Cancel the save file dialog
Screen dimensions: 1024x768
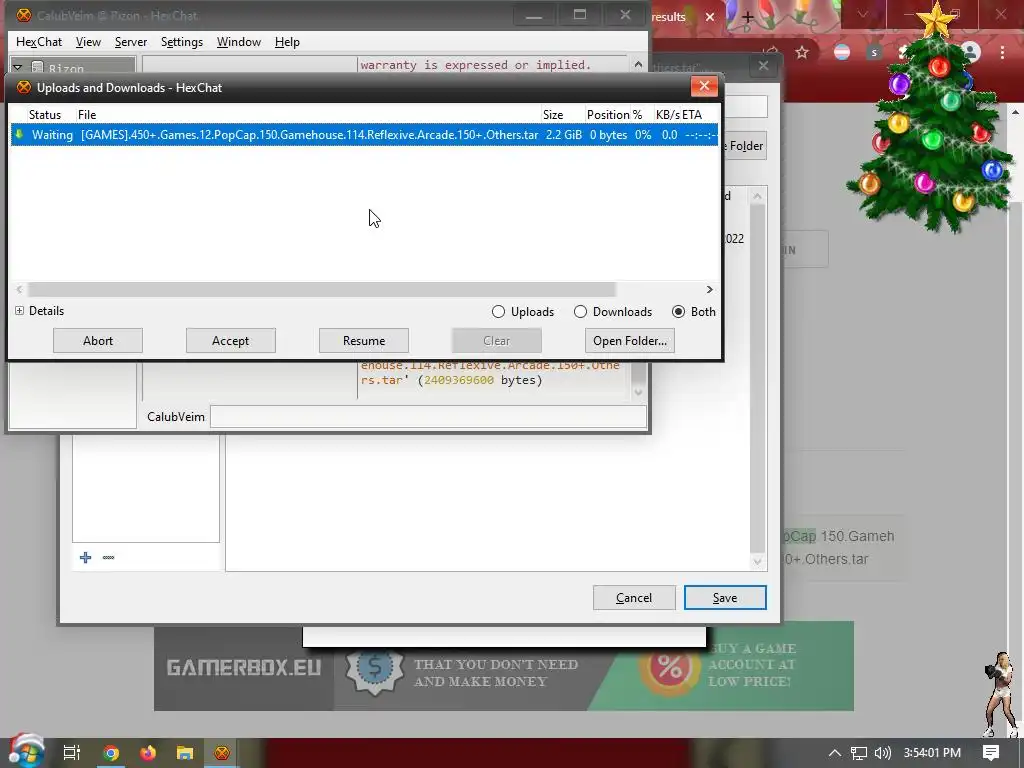click(633, 598)
